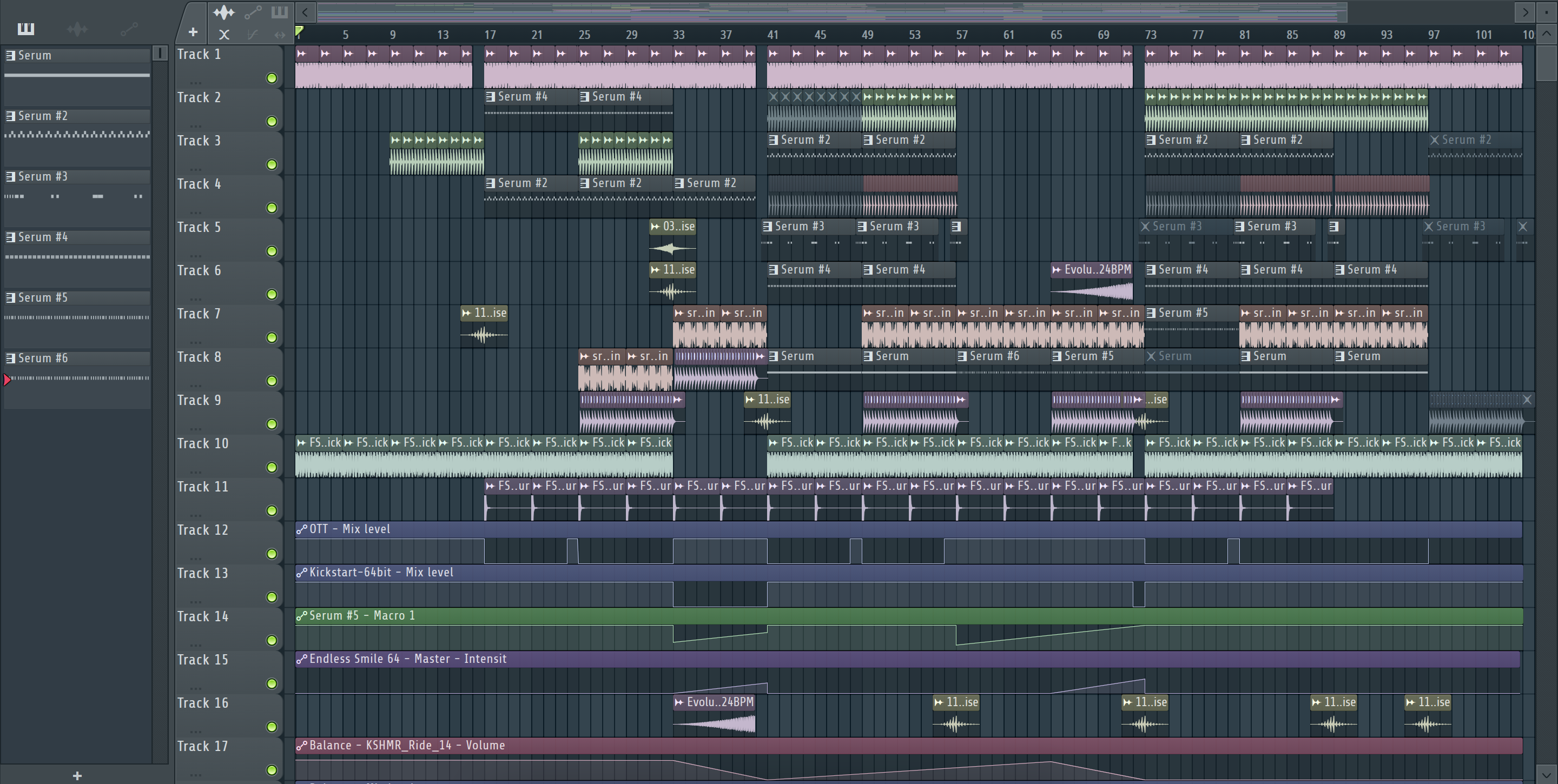
Task: Open menu of first Serum #4 clip on Track 2
Action: (x=491, y=97)
